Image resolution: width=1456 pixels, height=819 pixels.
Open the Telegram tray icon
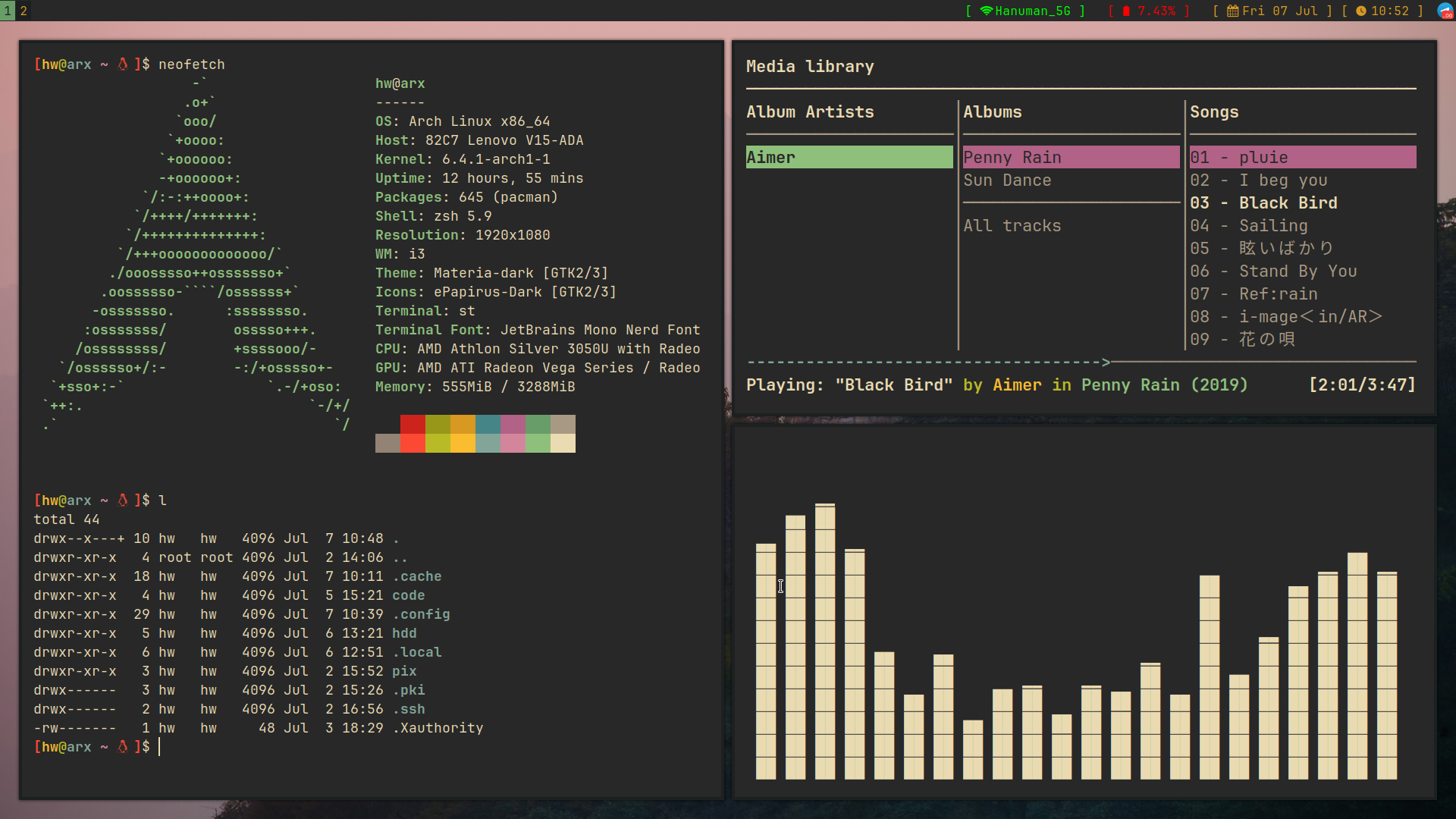point(1445,11)
